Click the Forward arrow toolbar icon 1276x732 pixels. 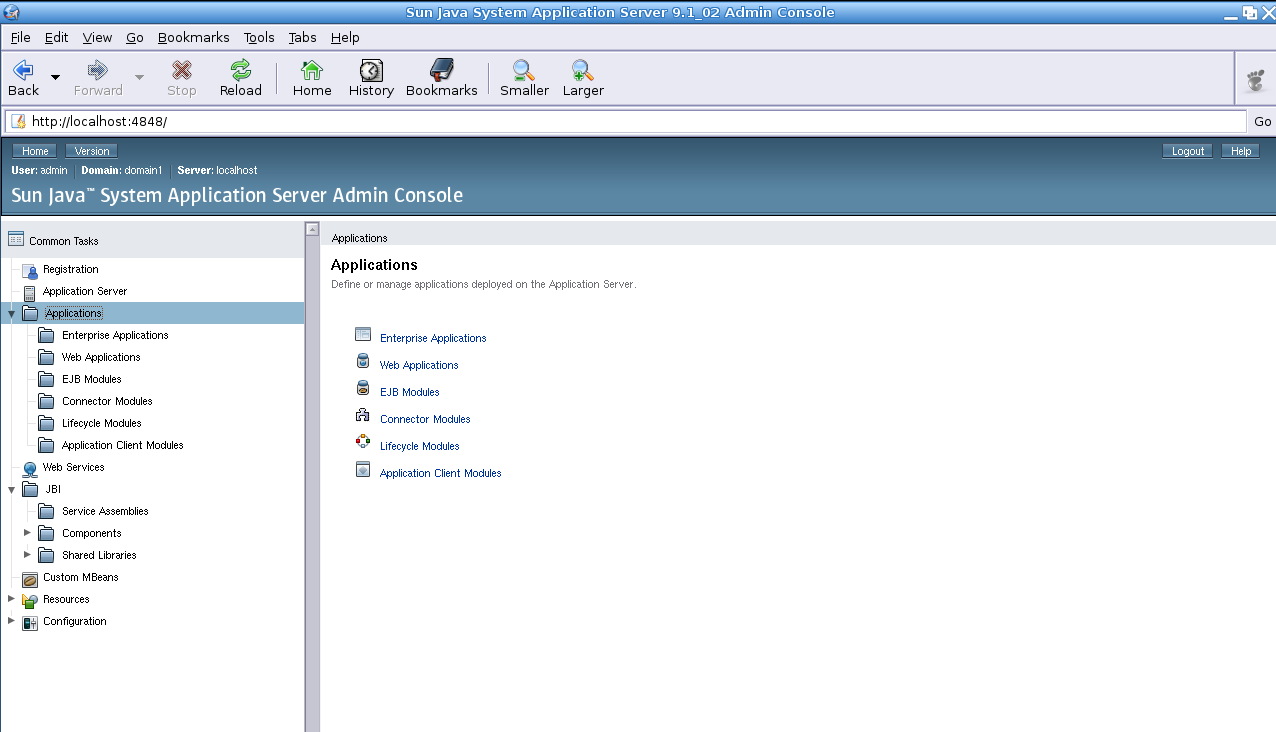click(x=97, y=70)
